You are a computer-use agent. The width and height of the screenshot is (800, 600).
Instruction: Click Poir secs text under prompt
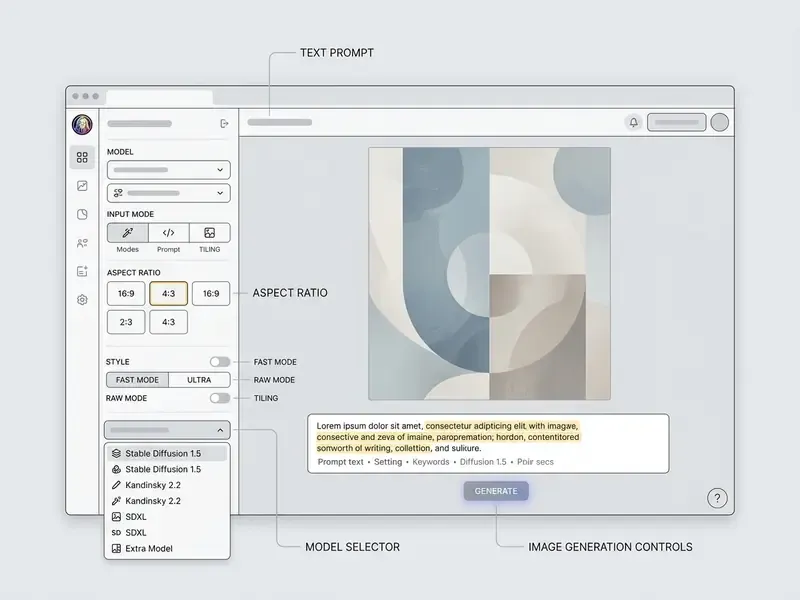coord(535,462)
